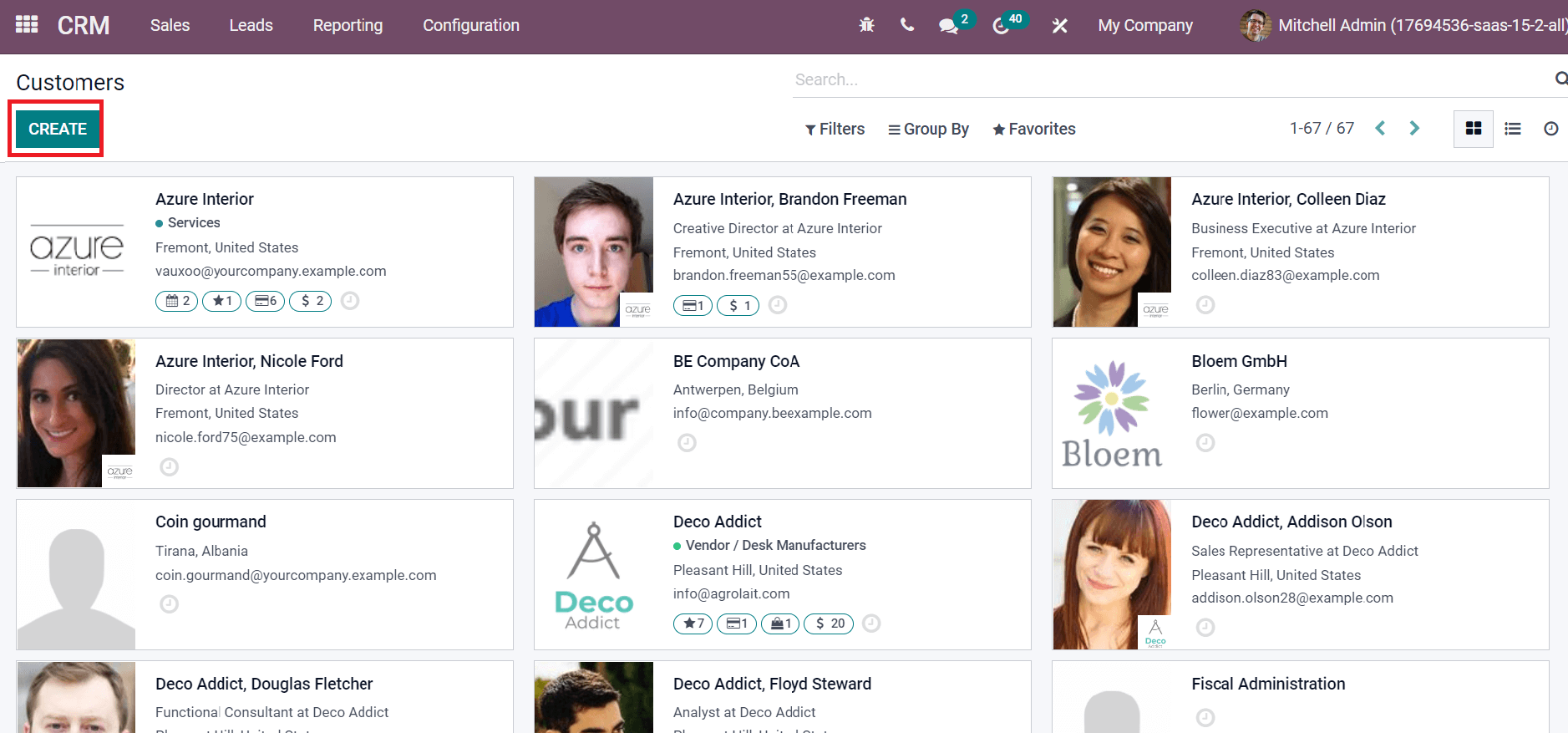The image size is (1568, 733).
Task: Open the Sales menu
Action: pyautogui.click(x=170, y=25)
